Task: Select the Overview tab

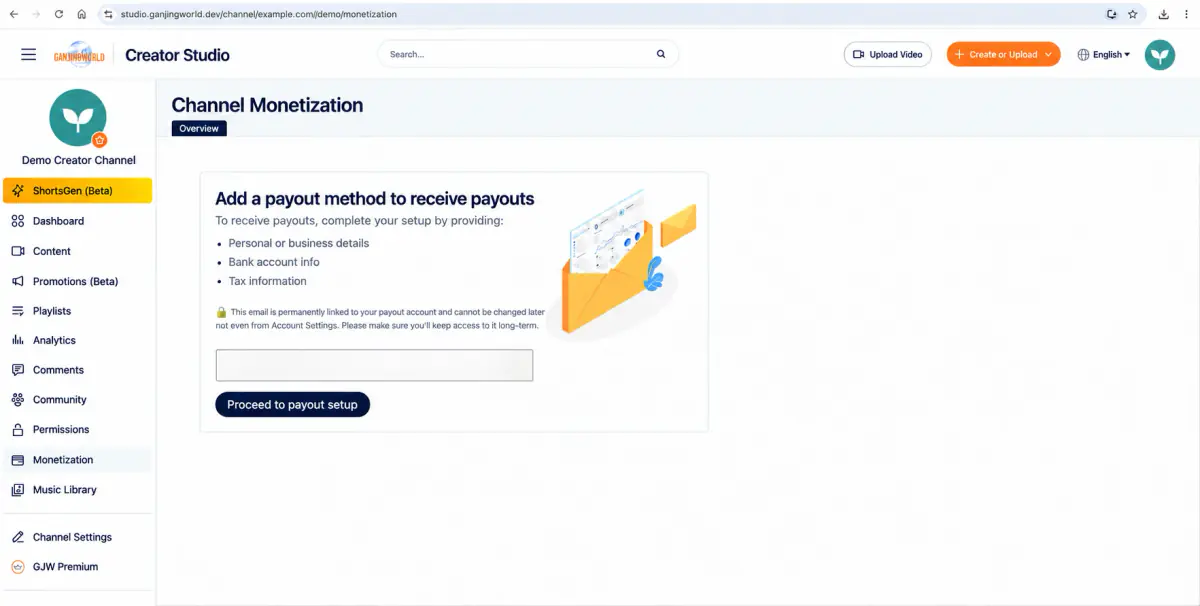Action: coord(199,128)
